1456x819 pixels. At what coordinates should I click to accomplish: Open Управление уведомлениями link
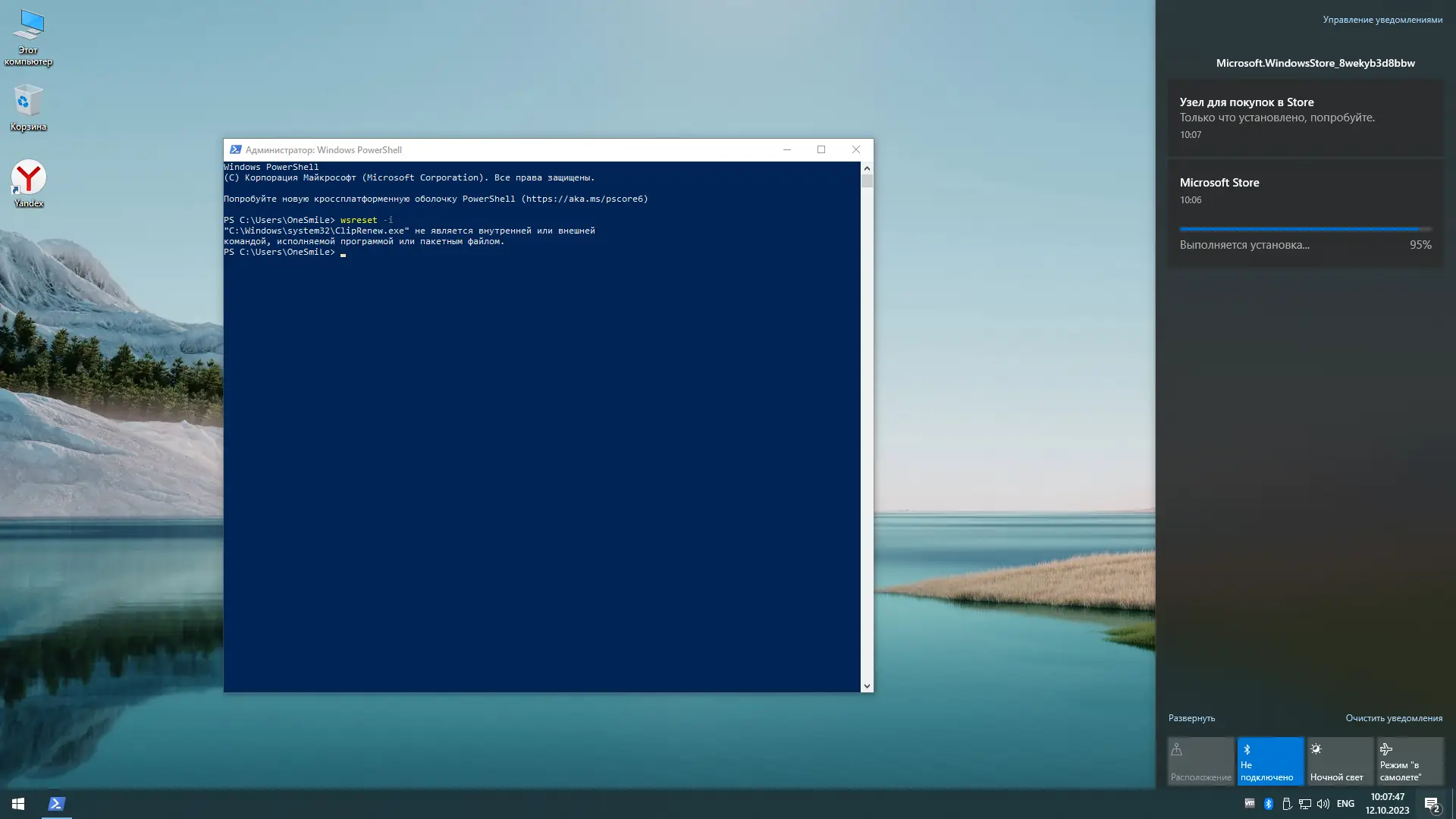(x=1382, y=20)
